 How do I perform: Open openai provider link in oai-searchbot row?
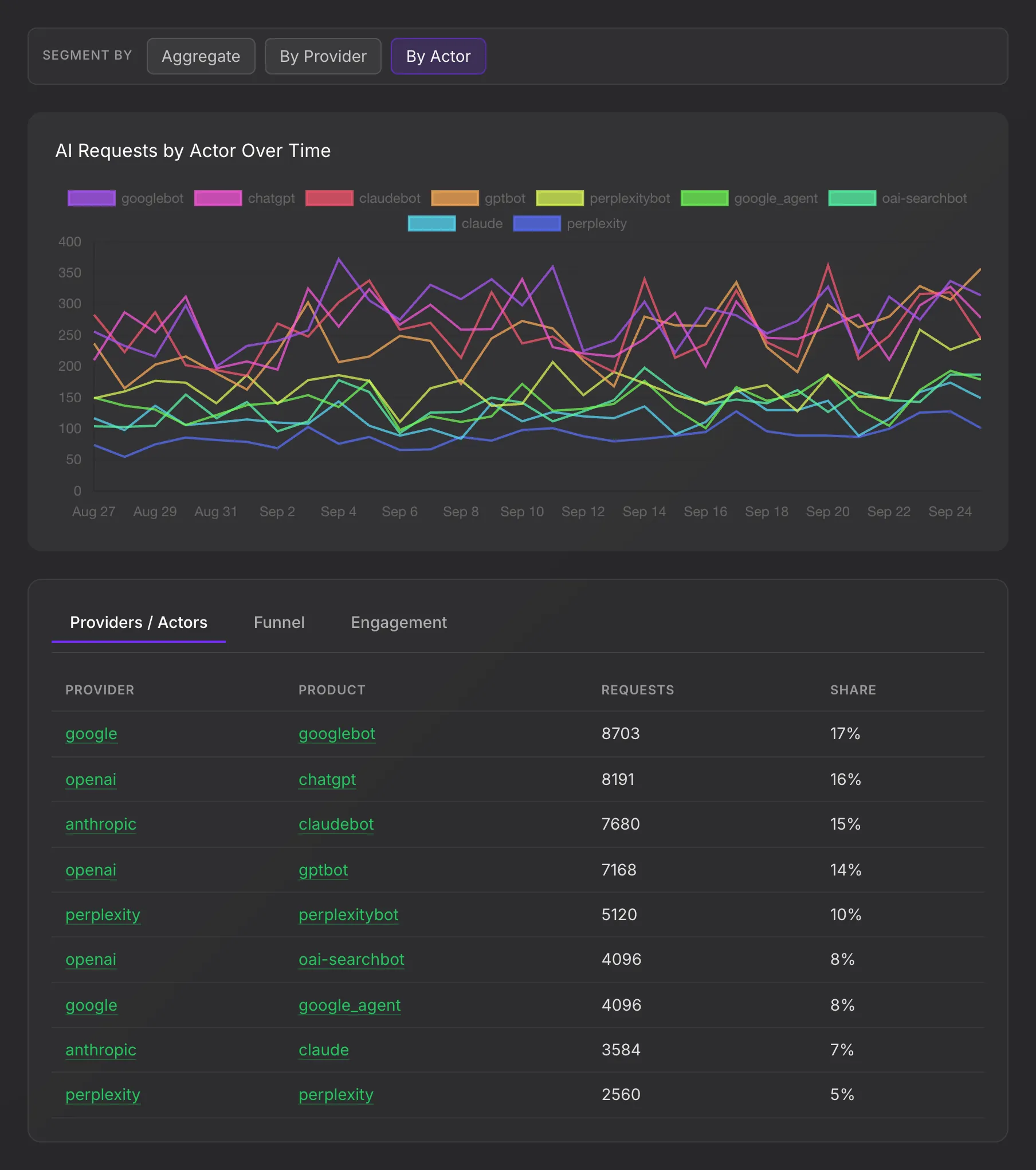[x=91, y=960]
